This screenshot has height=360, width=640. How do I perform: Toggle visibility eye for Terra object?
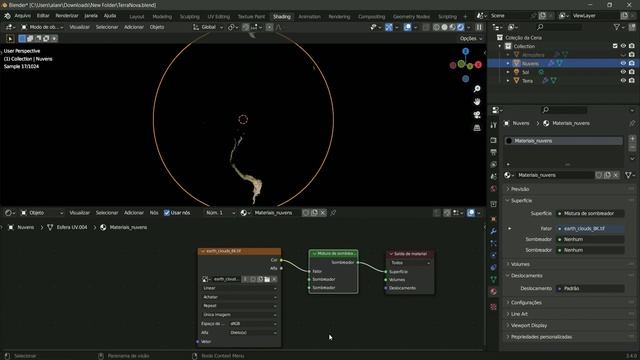623,80
